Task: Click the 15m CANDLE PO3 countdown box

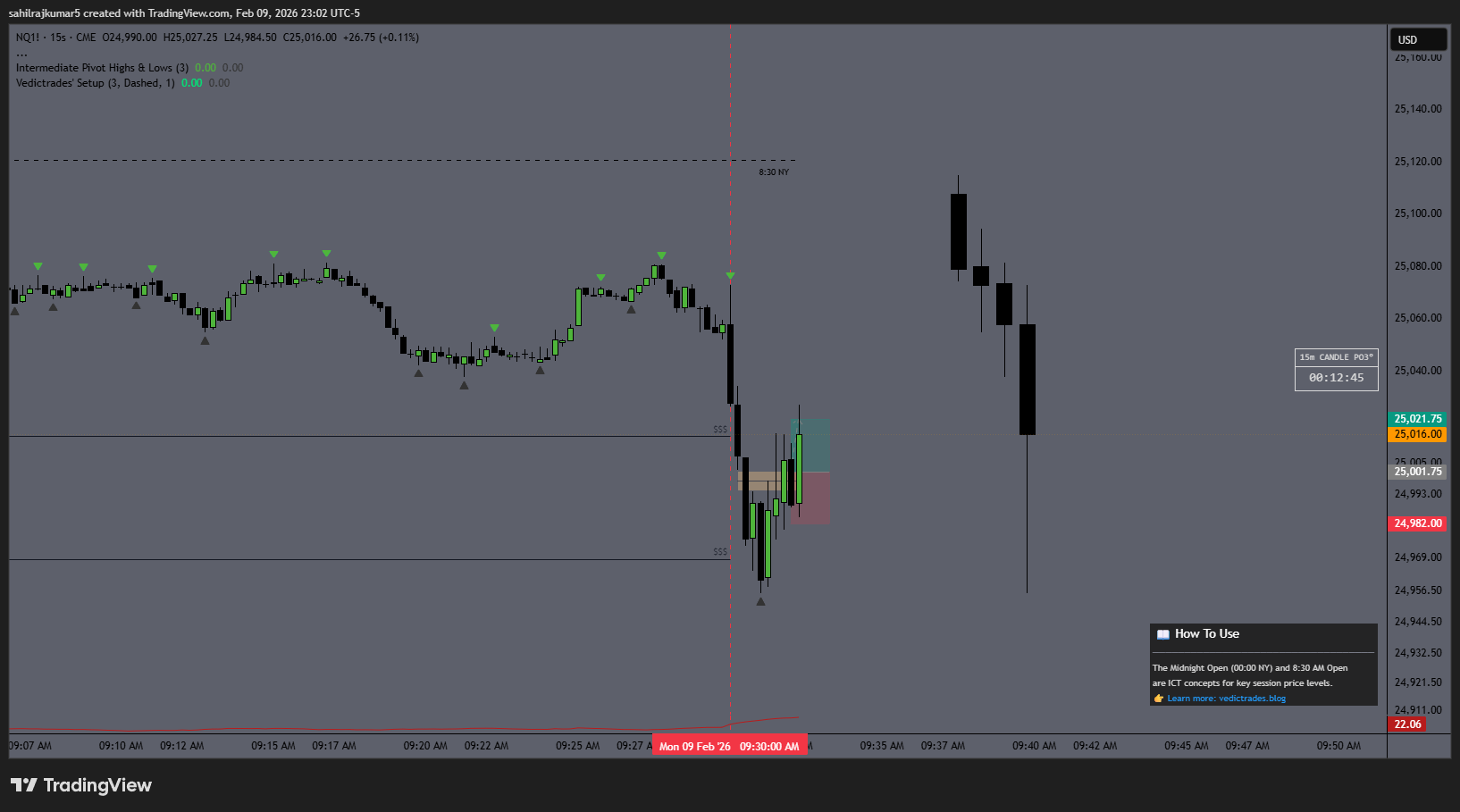Action: pyautogui.click(x=1336, y=369)
